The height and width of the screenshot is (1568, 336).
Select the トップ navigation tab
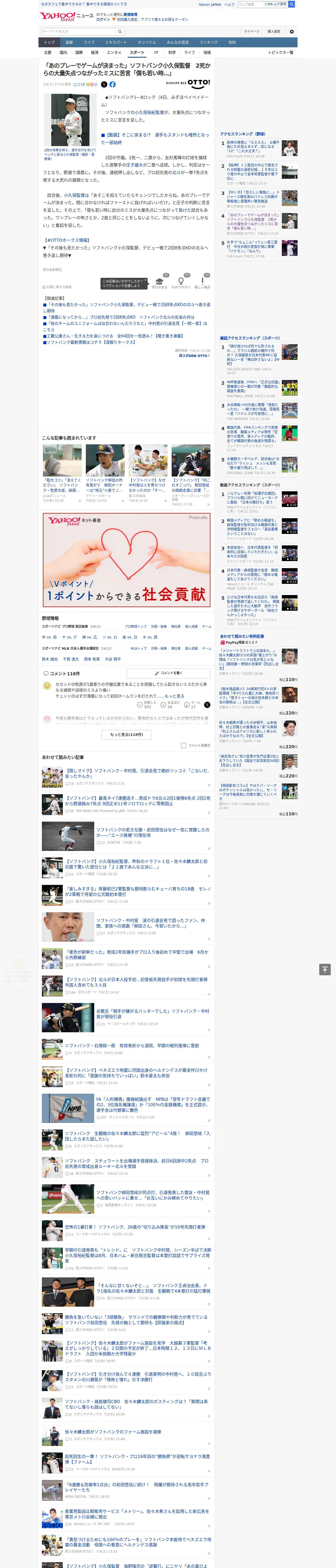click(49, 43)
